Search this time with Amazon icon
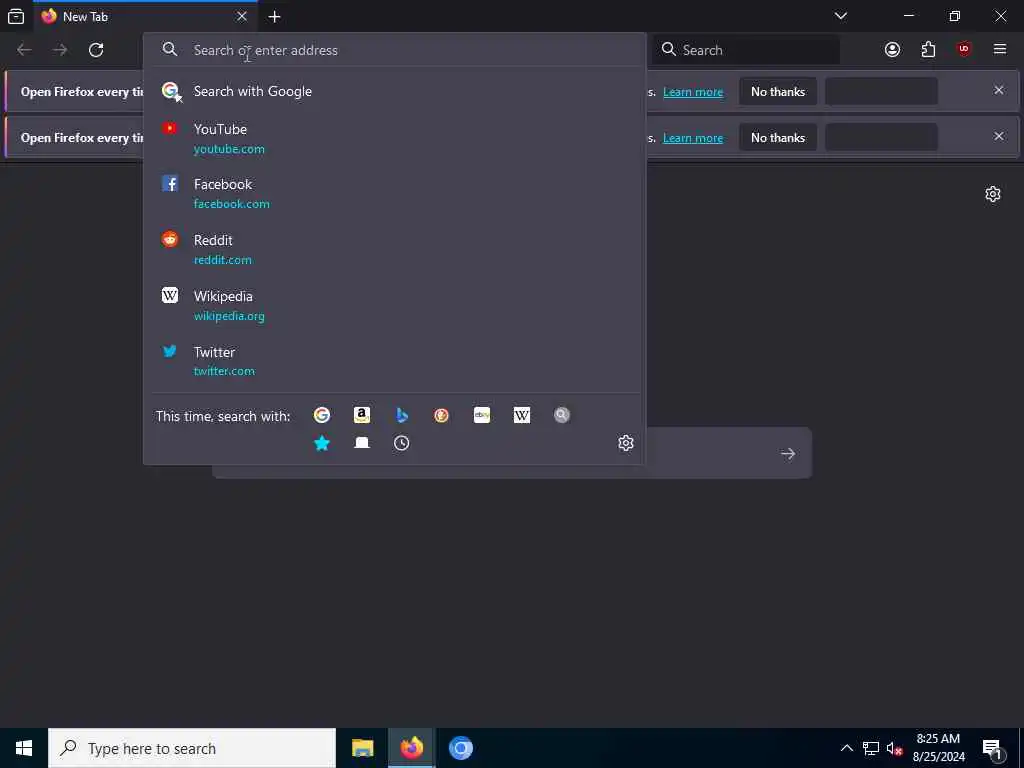The width and height of the screenshot is (1024, 768). pos(362,415)
